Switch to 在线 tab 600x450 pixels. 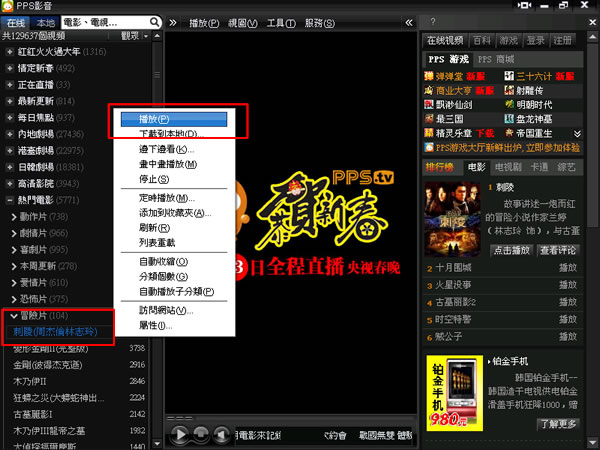tap(16, 23)
